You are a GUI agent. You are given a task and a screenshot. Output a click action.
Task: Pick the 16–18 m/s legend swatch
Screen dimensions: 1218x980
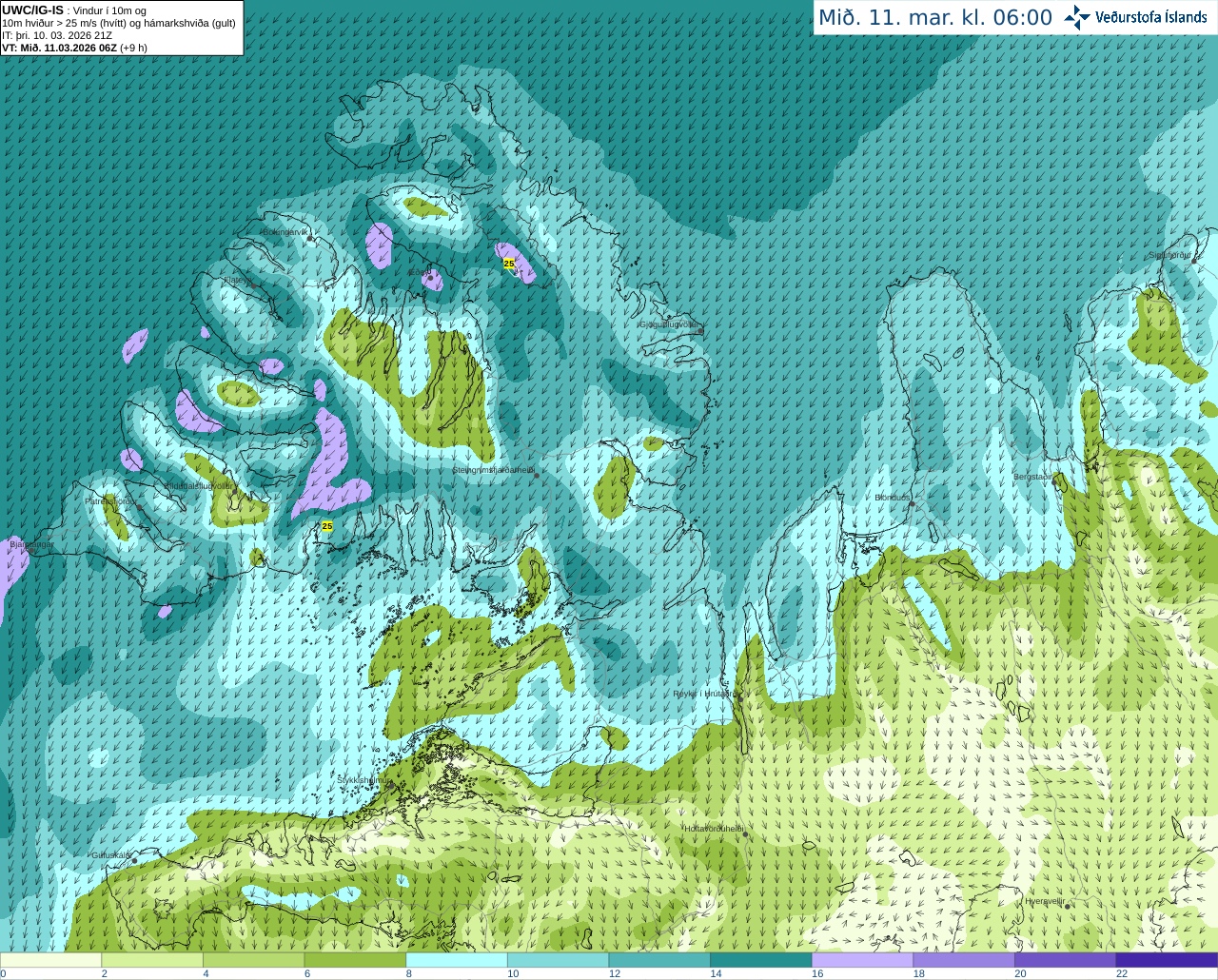[x=863, y=960]
